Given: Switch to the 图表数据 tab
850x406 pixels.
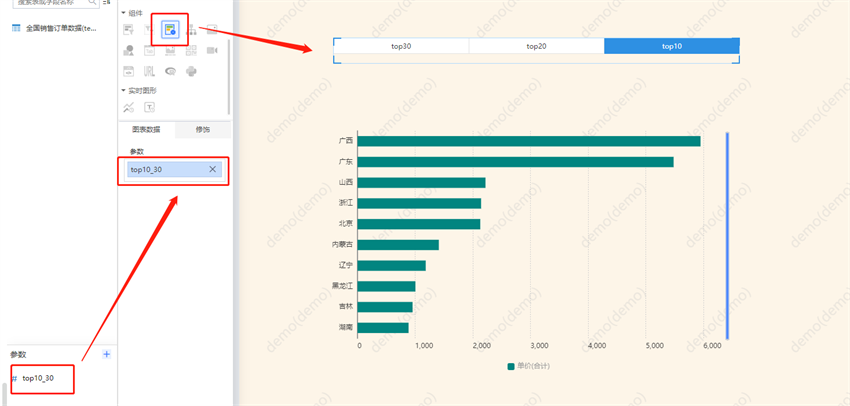Looking at the screenshot, I should pos(146,130).
